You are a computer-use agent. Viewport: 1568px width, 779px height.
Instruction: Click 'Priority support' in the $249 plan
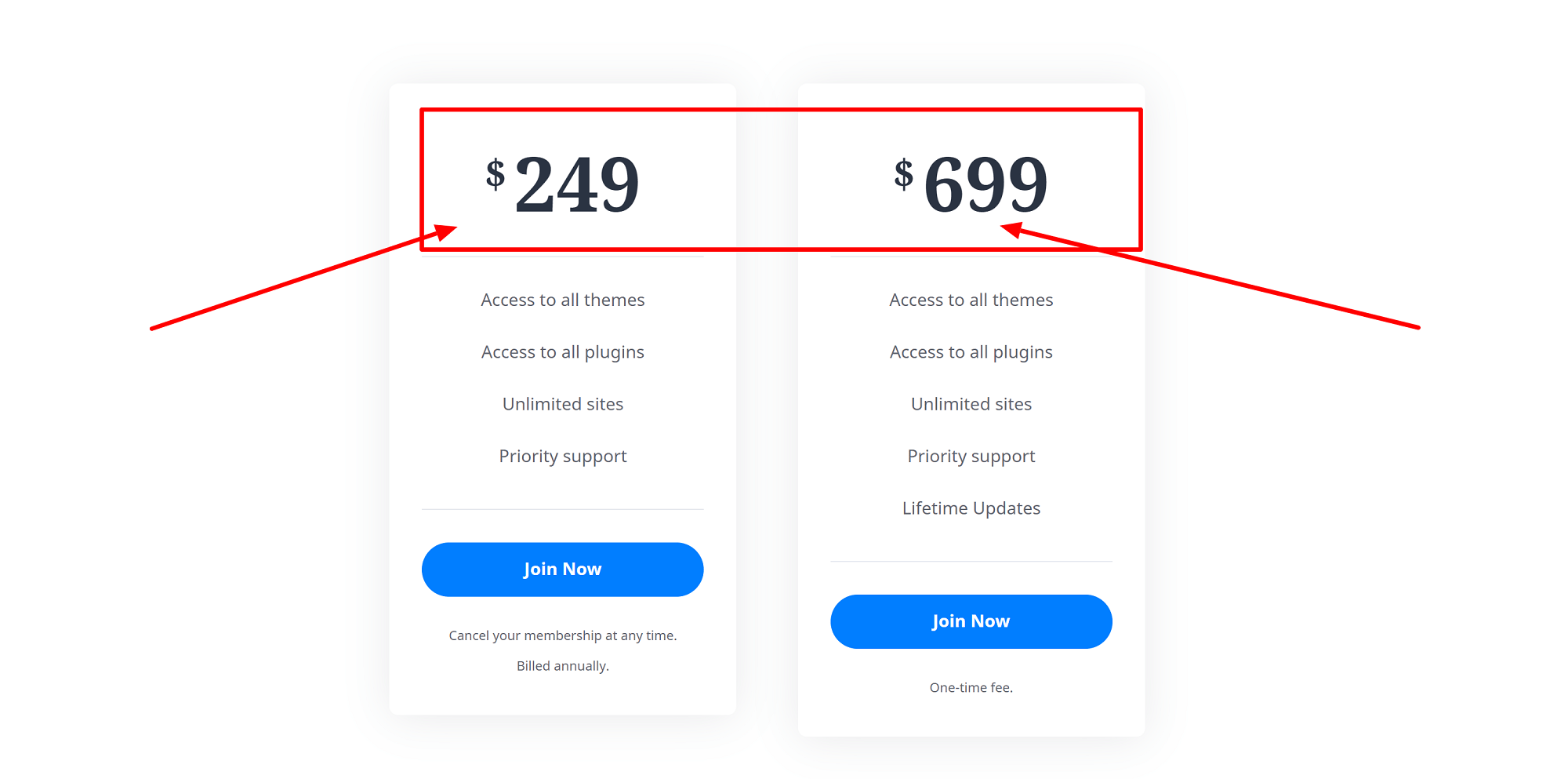[562, 457]
